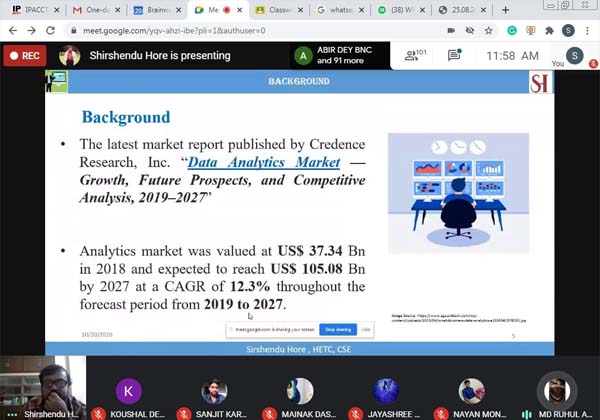
Task: Click muted mic icon beside NAYAN MON
Action: point(441,414)
